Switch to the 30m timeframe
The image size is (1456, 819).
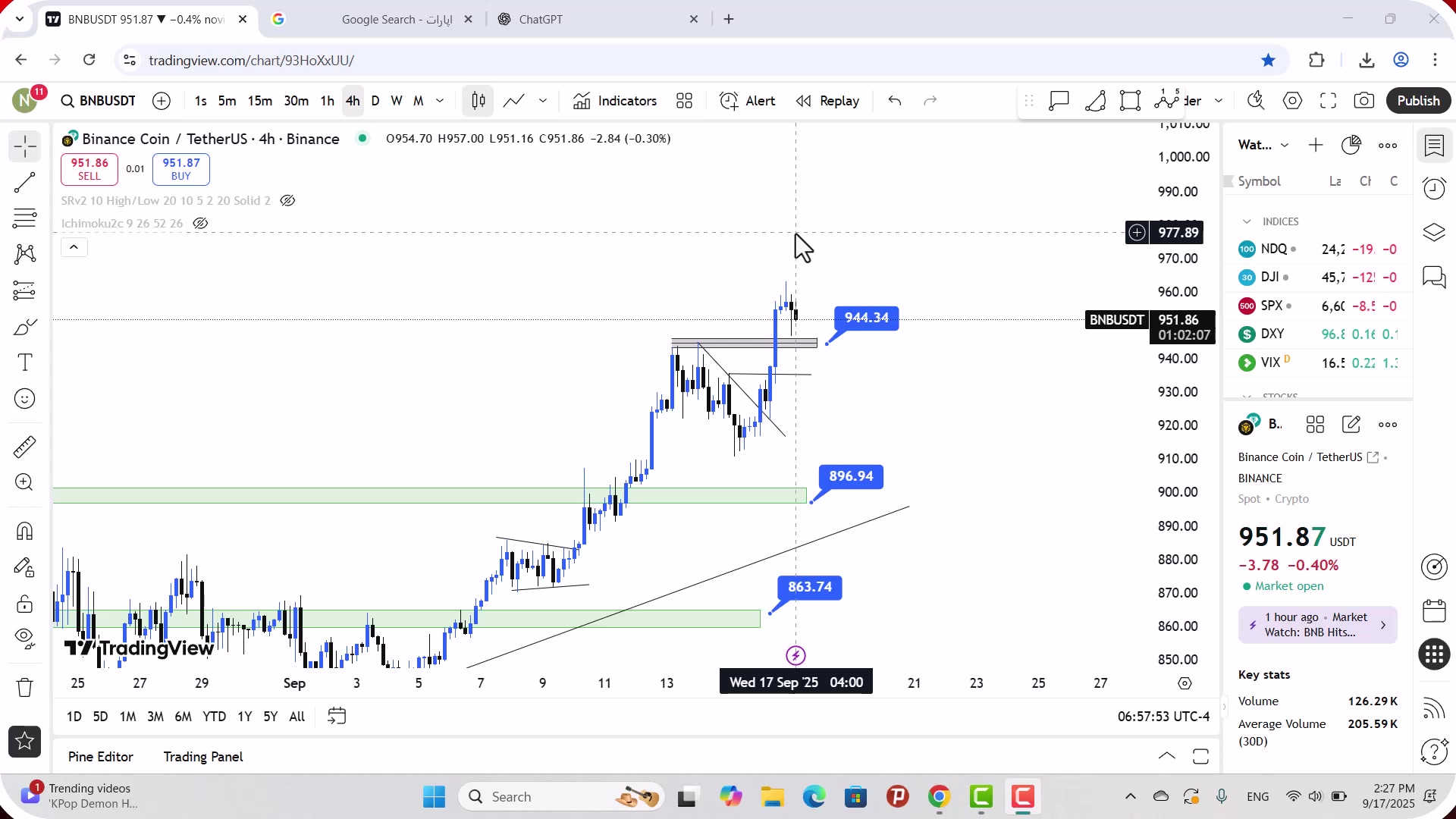pyautogui.click(x=297, y=101)
